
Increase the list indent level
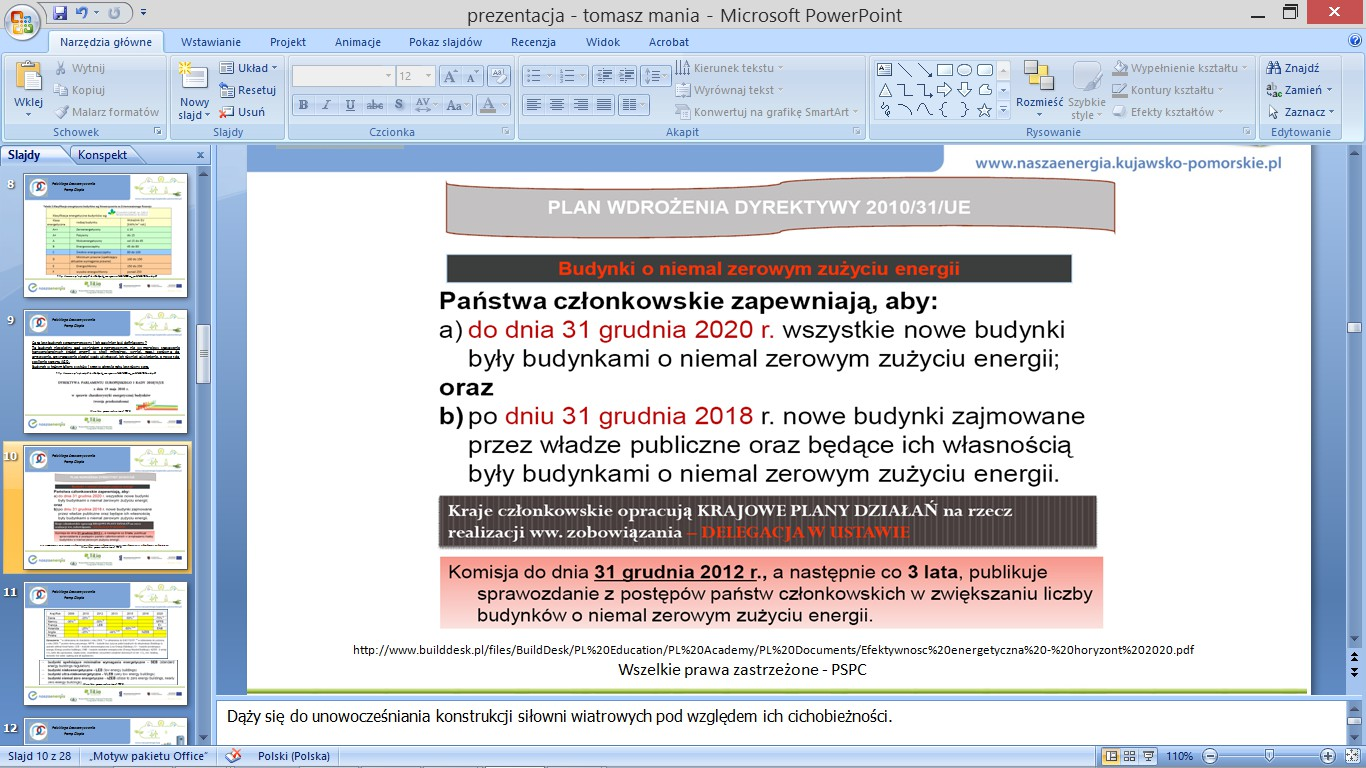pos(625,76)
